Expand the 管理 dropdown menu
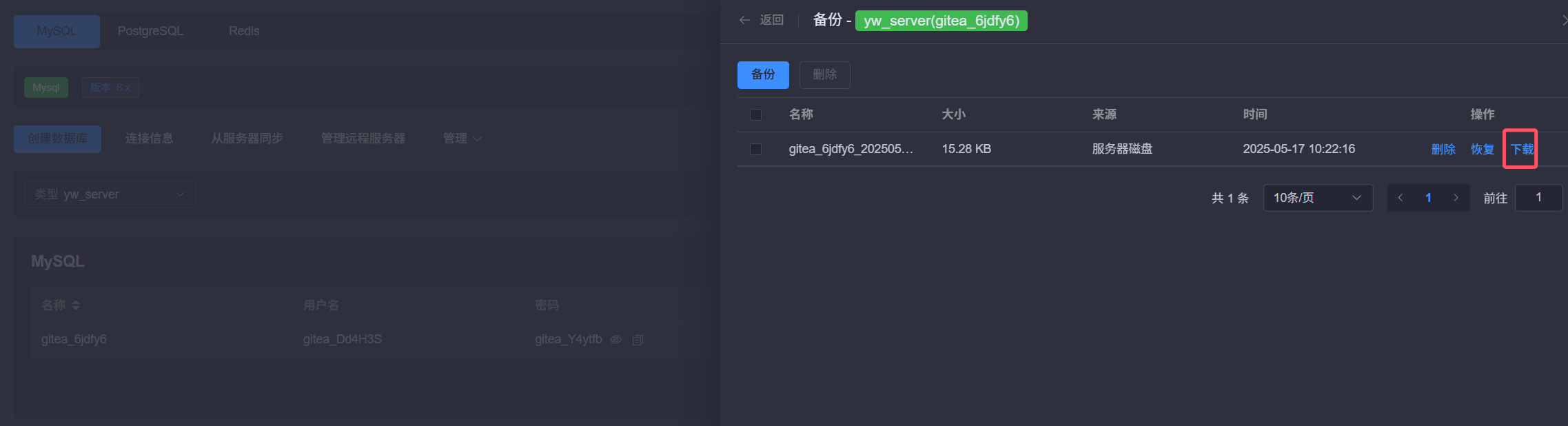 click(x=462, y=139)
